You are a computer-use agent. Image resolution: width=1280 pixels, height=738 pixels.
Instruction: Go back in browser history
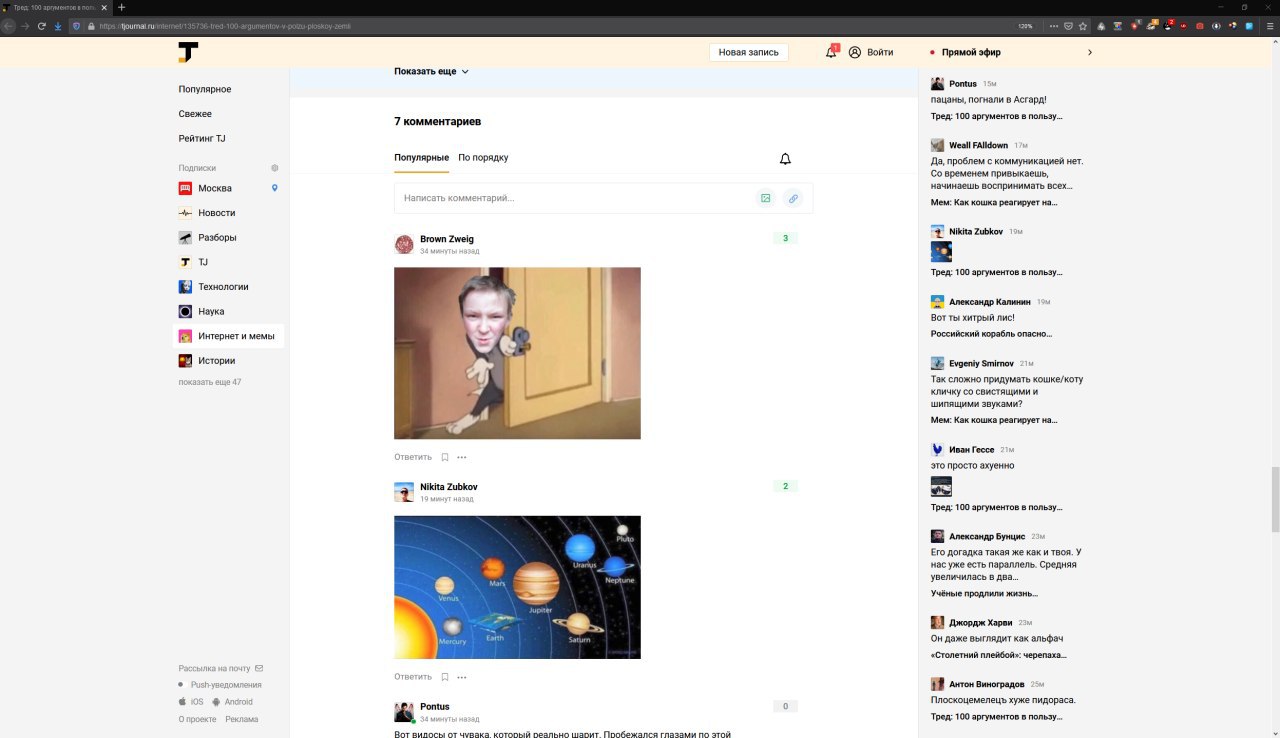8,26
